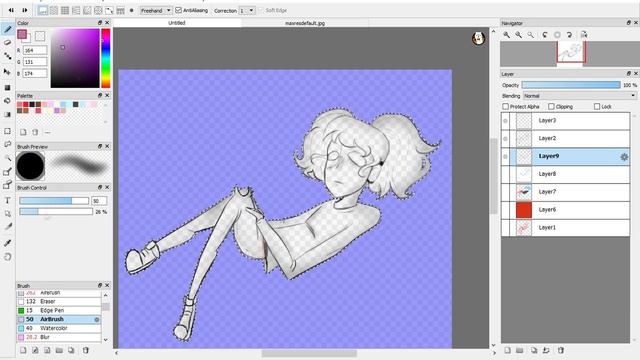
Task: Select the Text tool
Action: coord(7,200)
